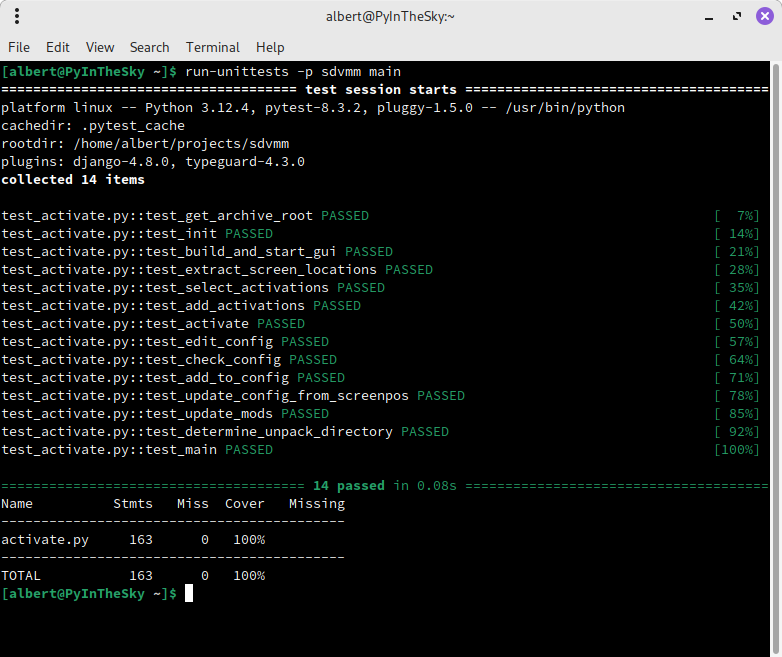Screen dimensions: 782x657
Task: Click the 'platform linux -- Python 3.12.4' line
Action: pos(313,108)
